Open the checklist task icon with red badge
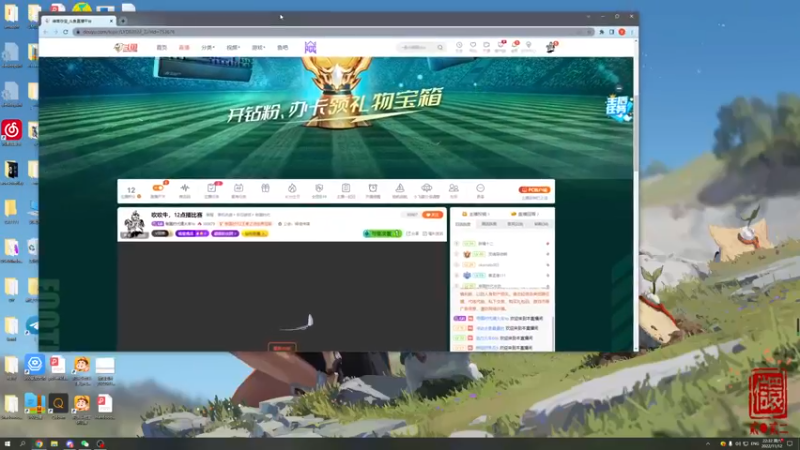The image size is (800, 450). (212, 190)
